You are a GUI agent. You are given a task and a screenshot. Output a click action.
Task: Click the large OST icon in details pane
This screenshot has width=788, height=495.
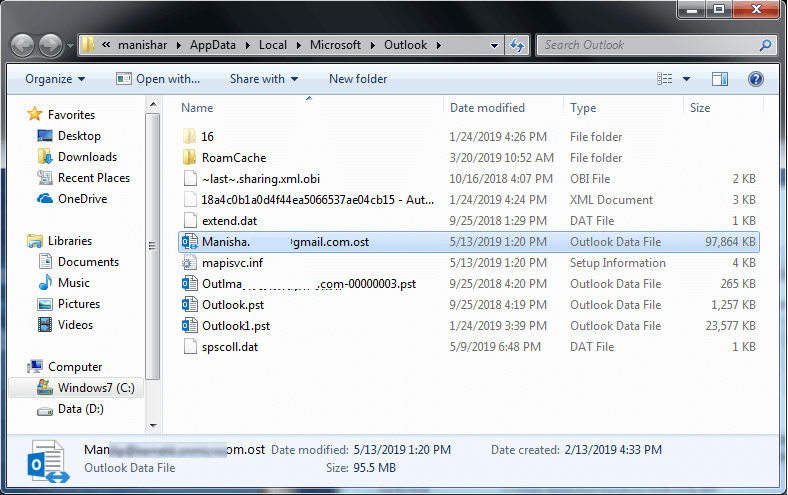[48, 461]
